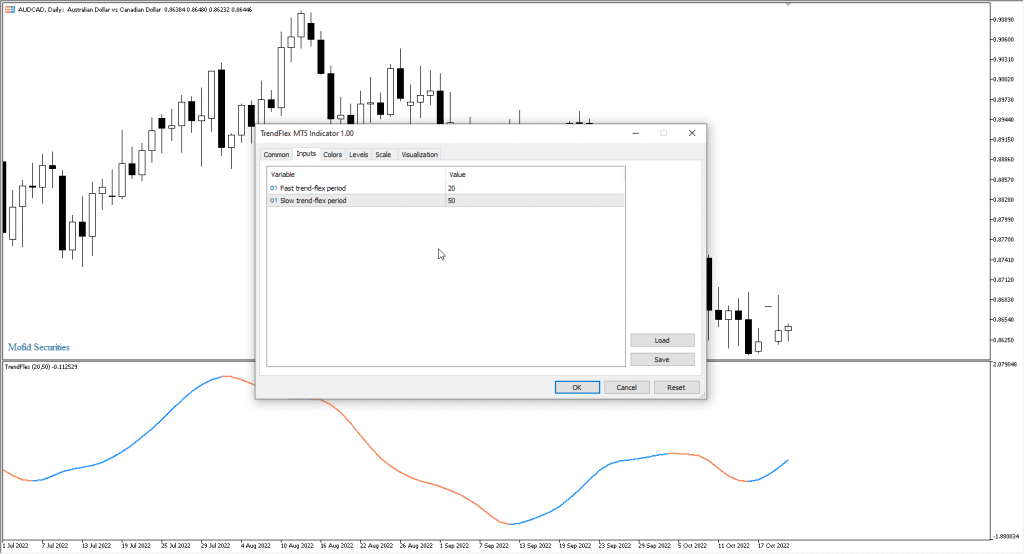
Task: Click the integer icon beside Slow trend-flex period
Action: click(274, 201)
